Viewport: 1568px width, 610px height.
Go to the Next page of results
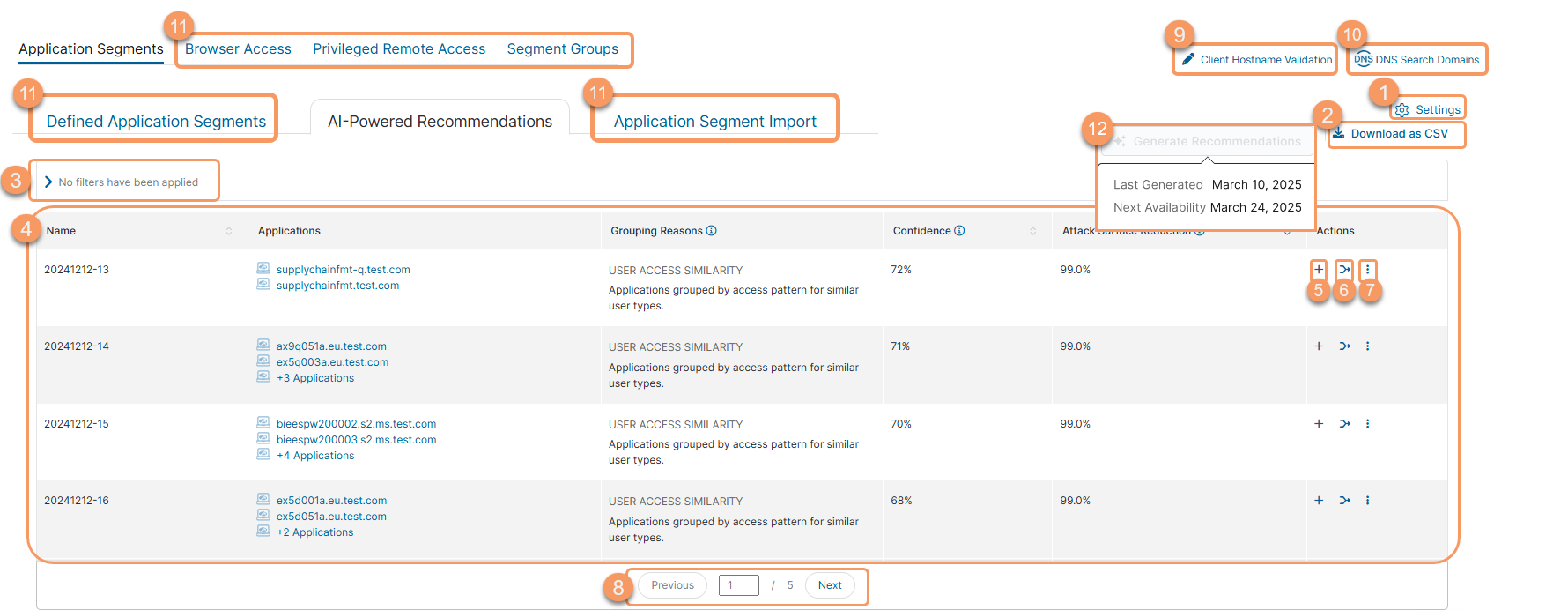pos(829,585)
